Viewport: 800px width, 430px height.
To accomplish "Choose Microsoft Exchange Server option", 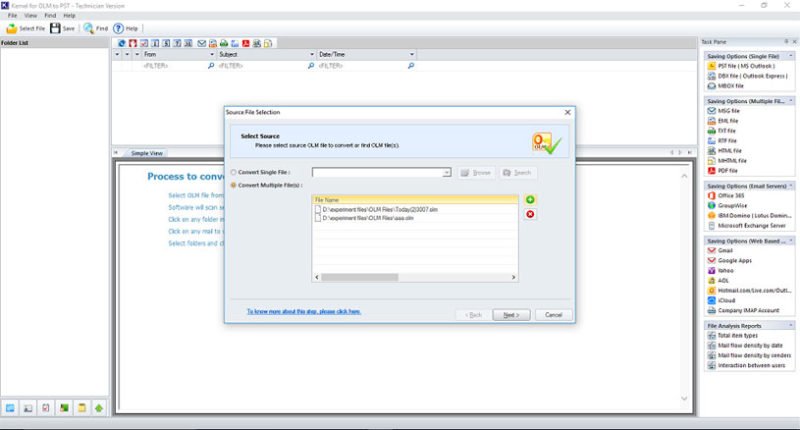I will click(747, 225).
